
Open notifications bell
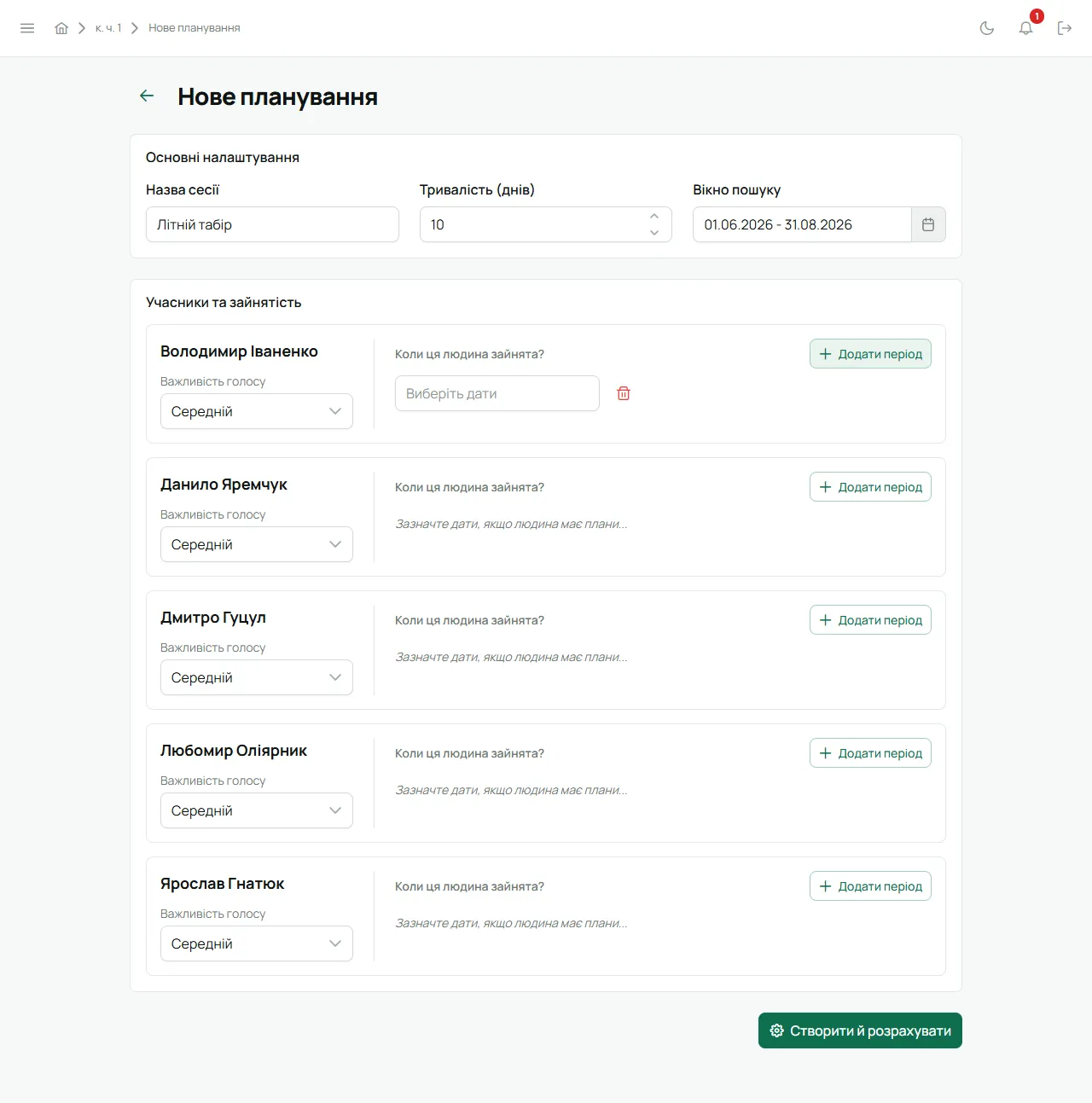tap(1026, 28)
